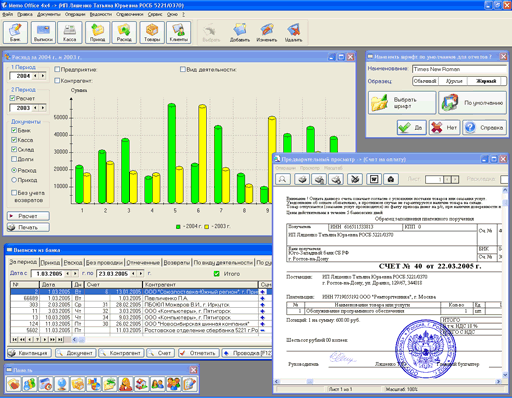The image size is (512, 398).
Task: Click the Да button in the font dialog
Action: point(412,127)
